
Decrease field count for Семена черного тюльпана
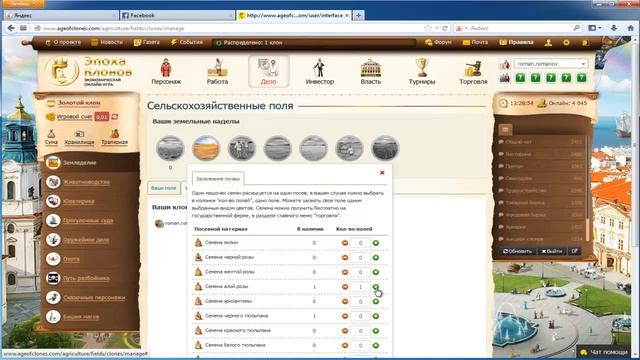[345, 316]
